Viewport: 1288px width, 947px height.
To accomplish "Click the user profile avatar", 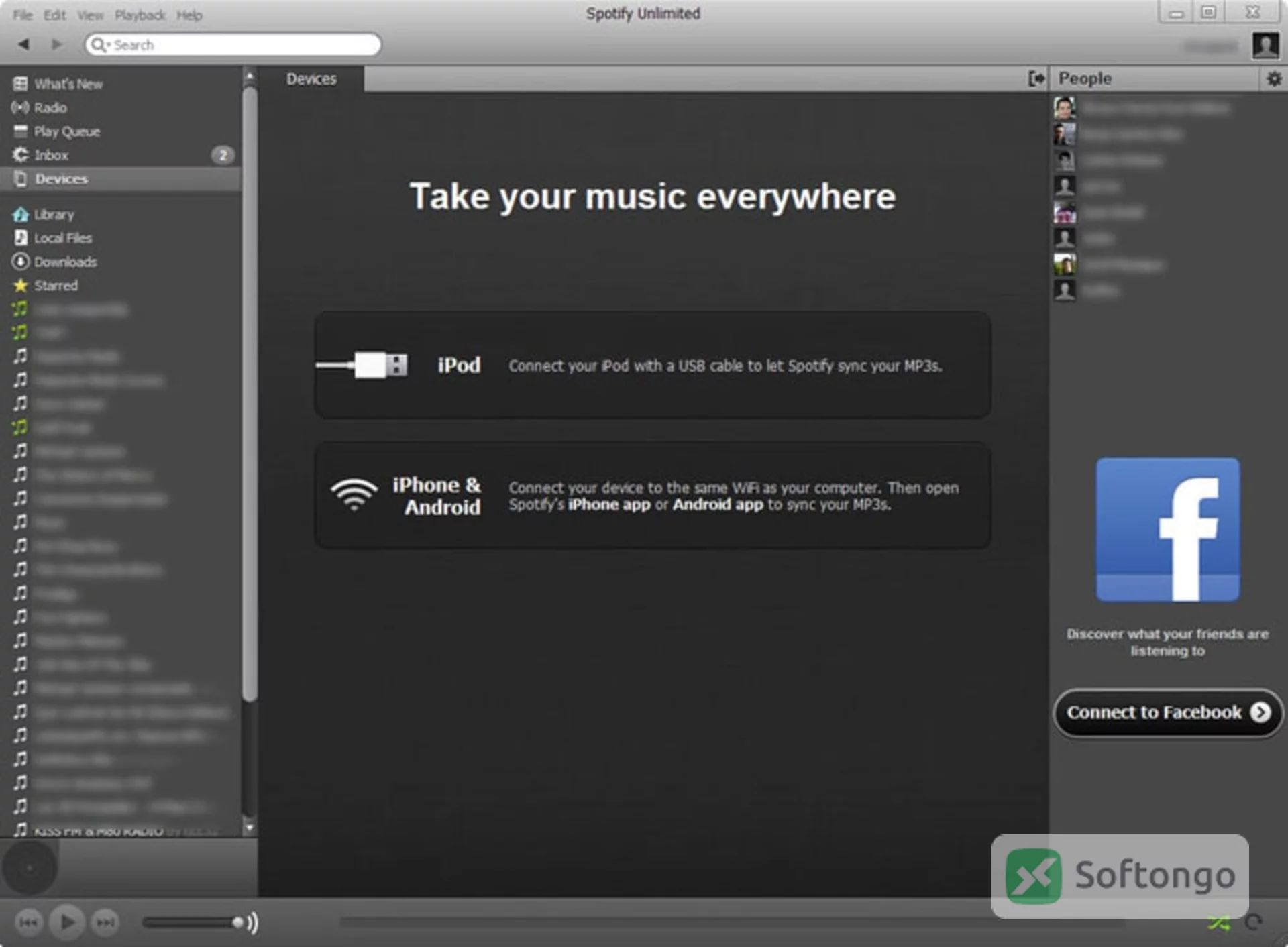I will 1265,46.
